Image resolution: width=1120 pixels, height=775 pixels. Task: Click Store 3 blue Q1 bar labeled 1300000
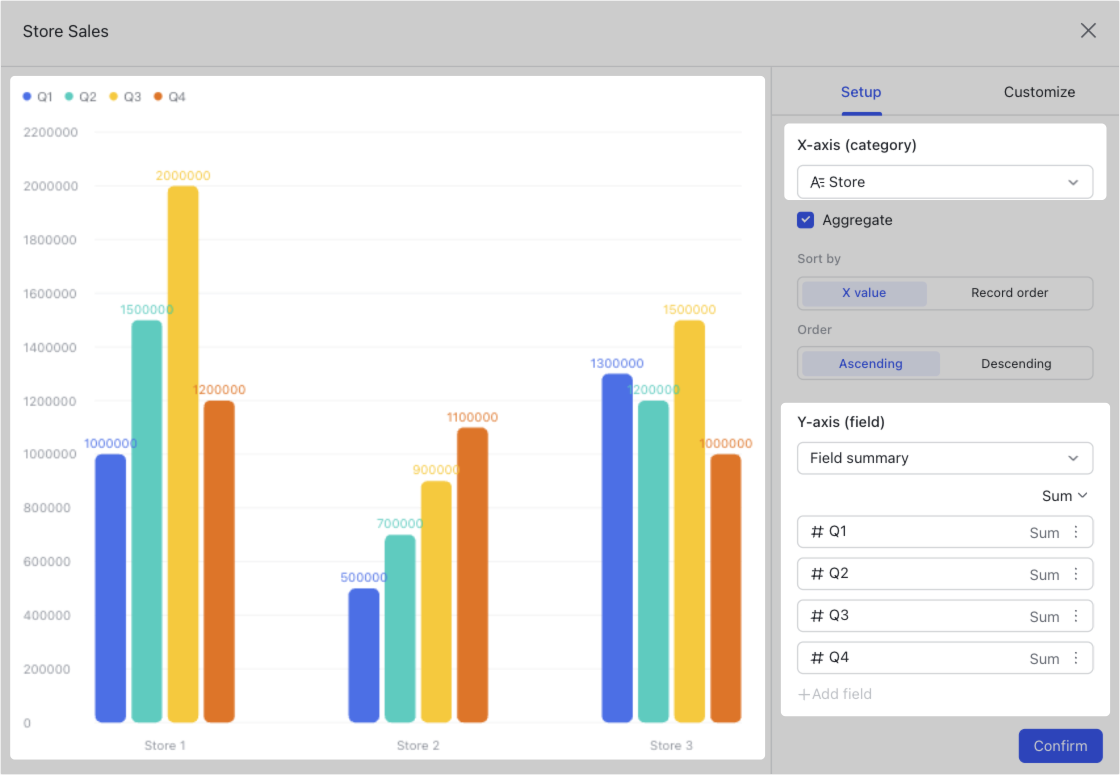[x=617, y=549]
